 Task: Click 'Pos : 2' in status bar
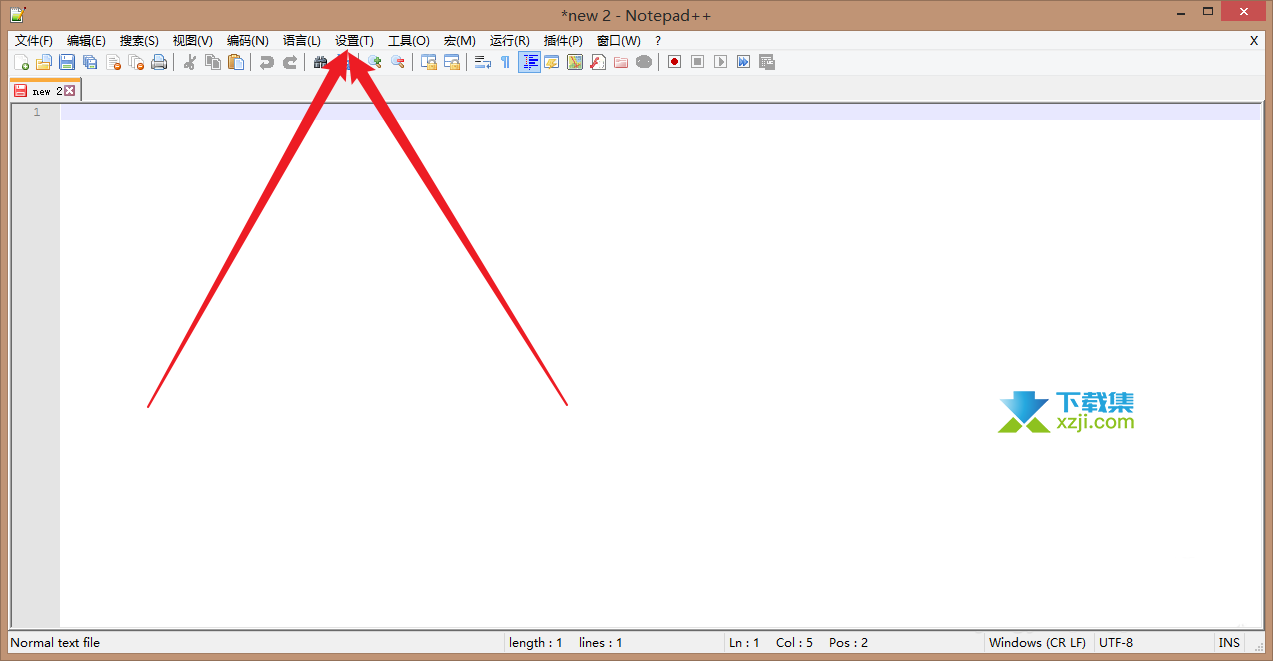point(848,643)
